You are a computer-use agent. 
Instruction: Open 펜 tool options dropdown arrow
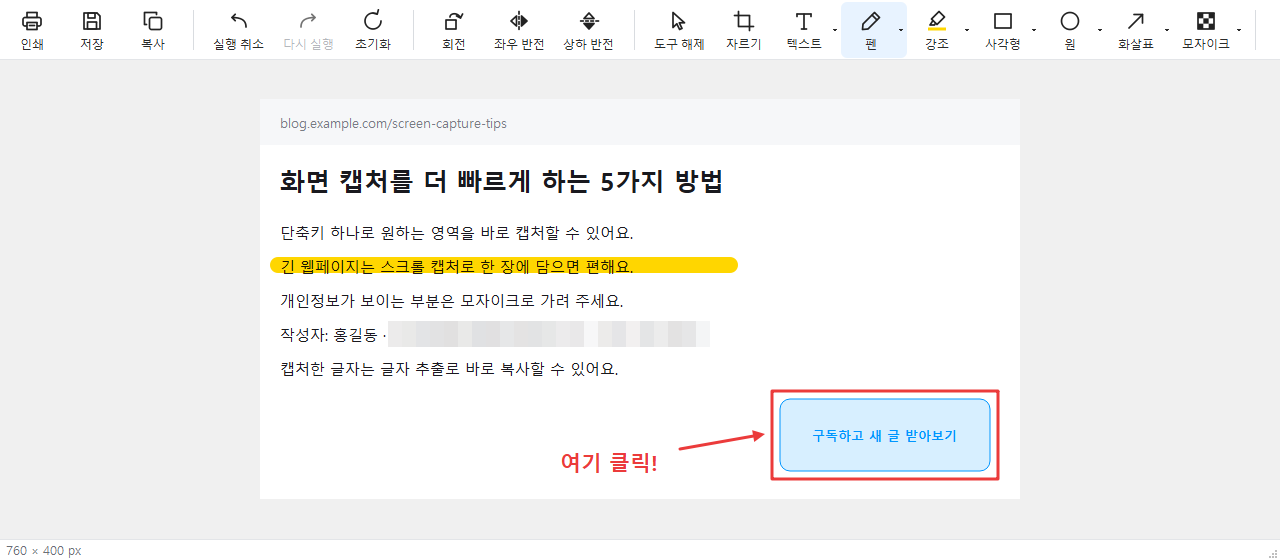click(901, 30)
